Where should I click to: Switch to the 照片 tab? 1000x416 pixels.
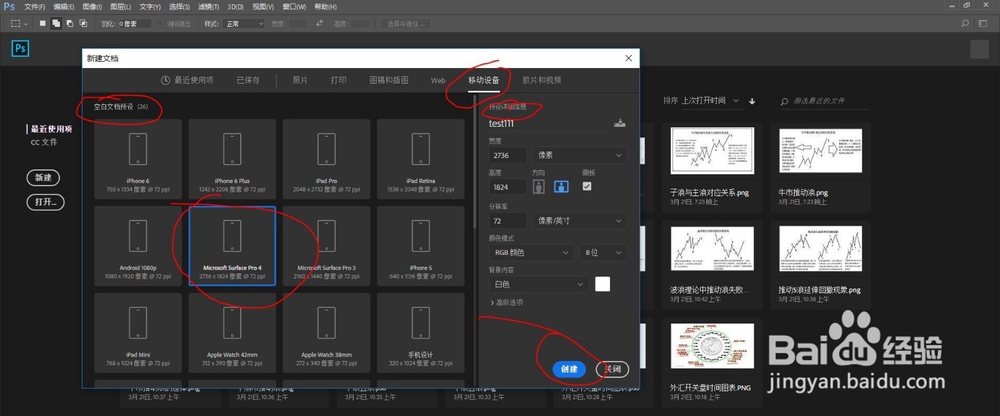coord(300,80)
